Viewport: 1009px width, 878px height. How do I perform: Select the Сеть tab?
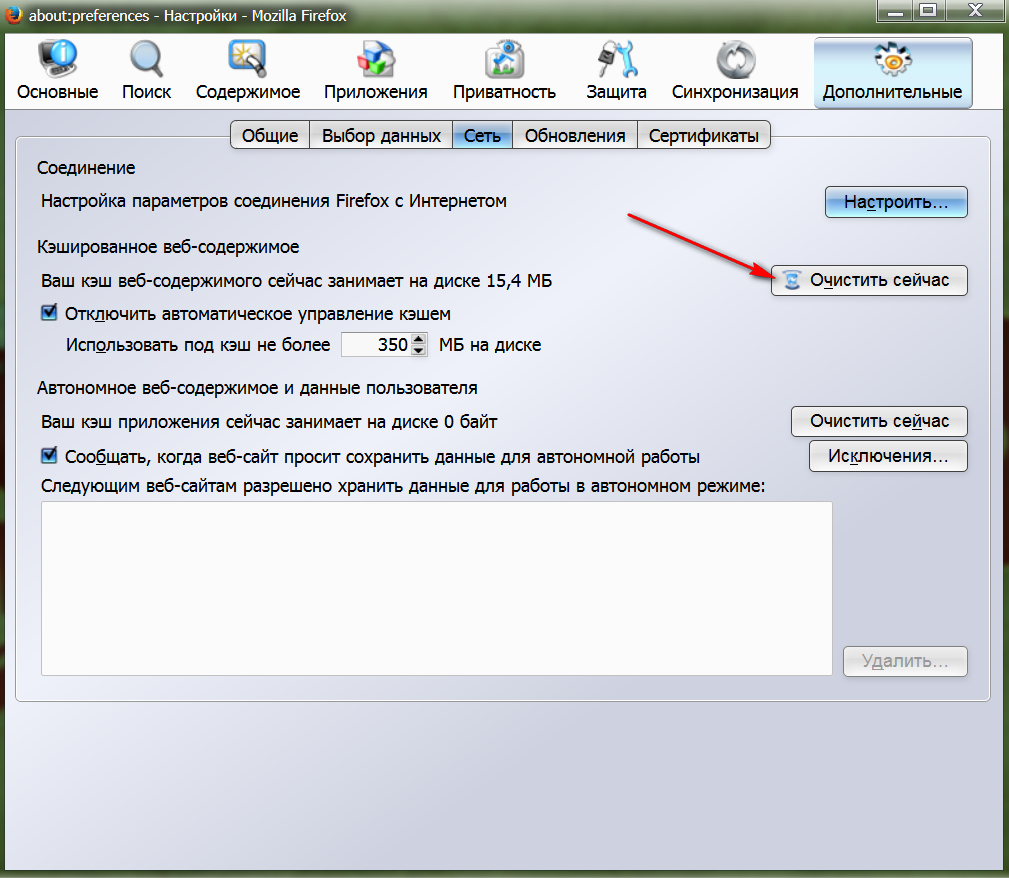tap(482, 135)
